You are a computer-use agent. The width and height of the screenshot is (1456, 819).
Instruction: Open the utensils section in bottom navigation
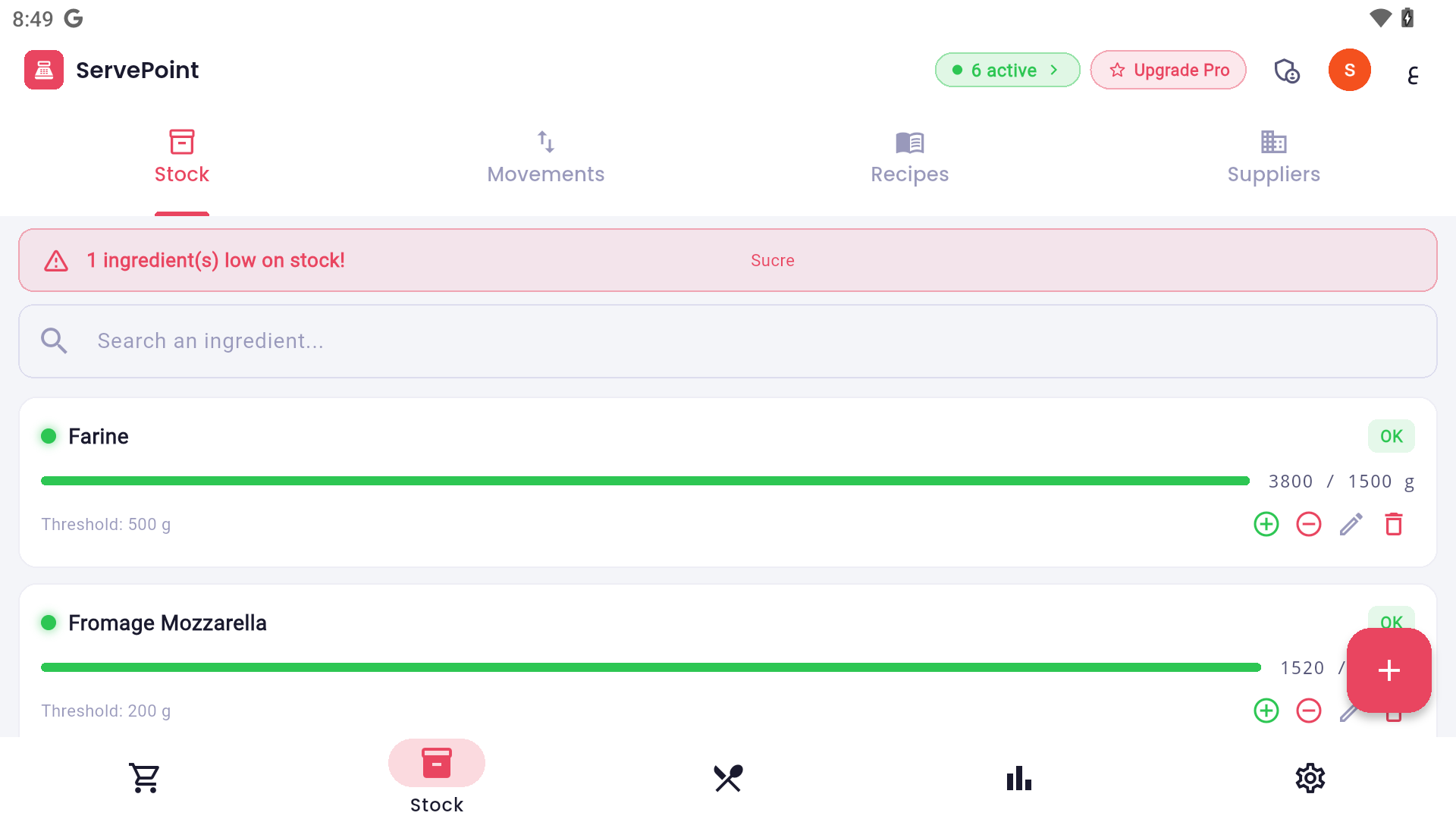tap(727, 777)
